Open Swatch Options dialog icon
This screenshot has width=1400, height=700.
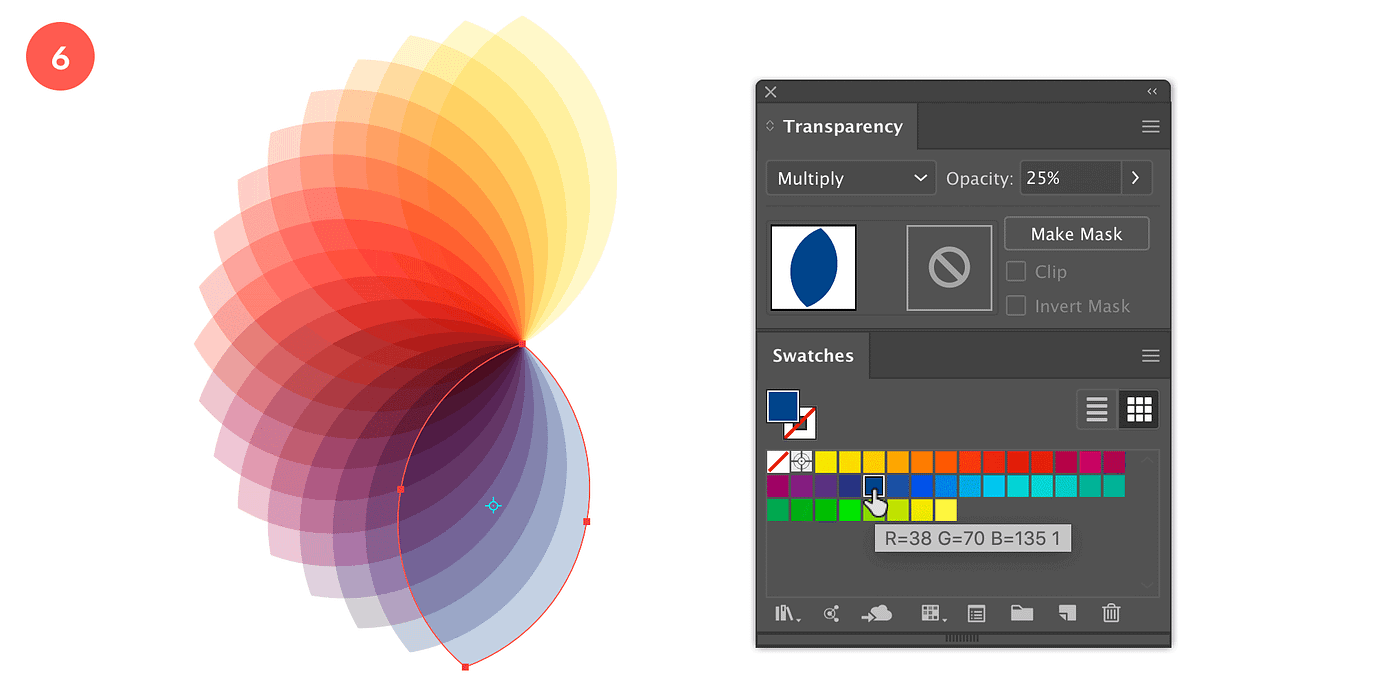(977, 614)
